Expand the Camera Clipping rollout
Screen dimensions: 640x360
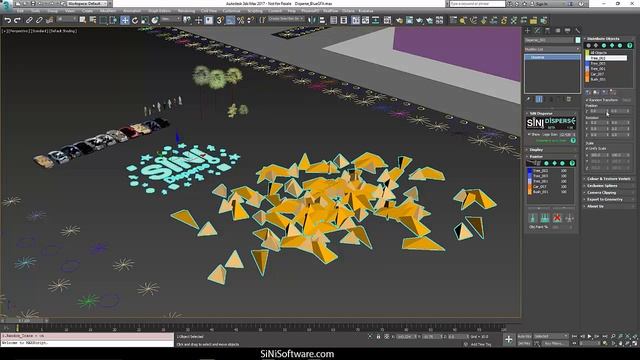[x=609, y=193]
